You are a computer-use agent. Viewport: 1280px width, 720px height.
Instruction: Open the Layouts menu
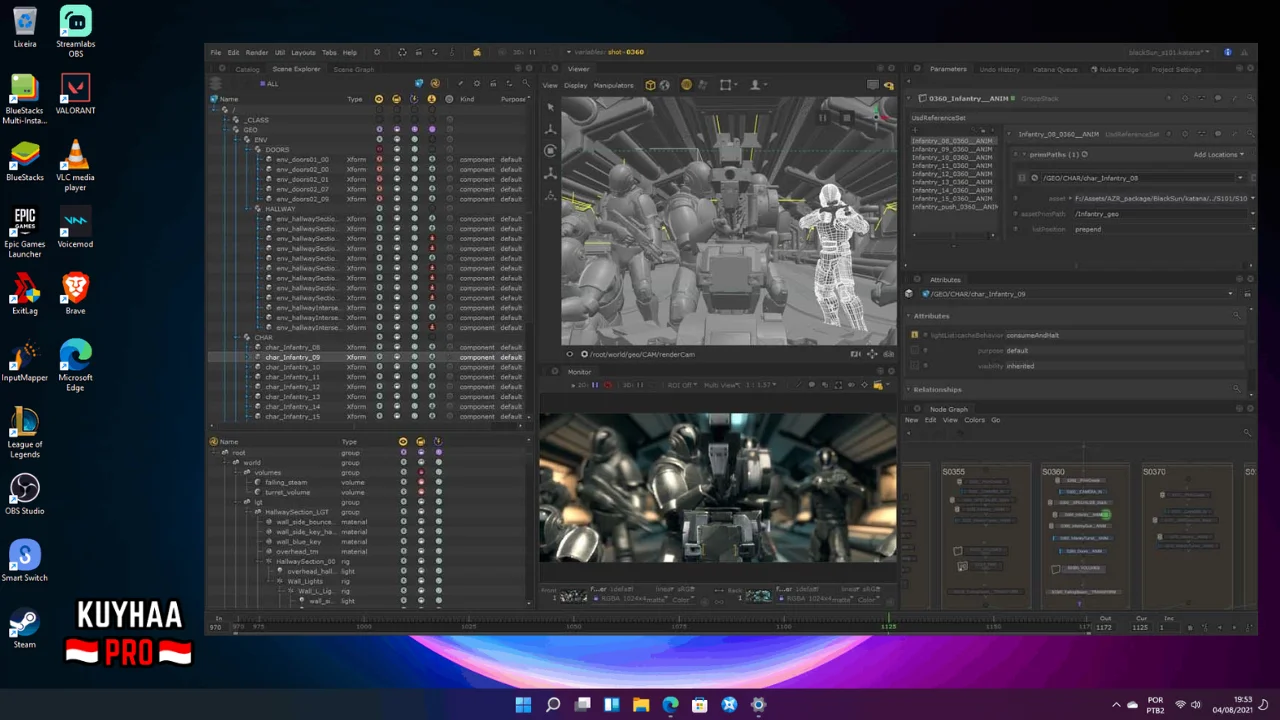click(303, 52)
